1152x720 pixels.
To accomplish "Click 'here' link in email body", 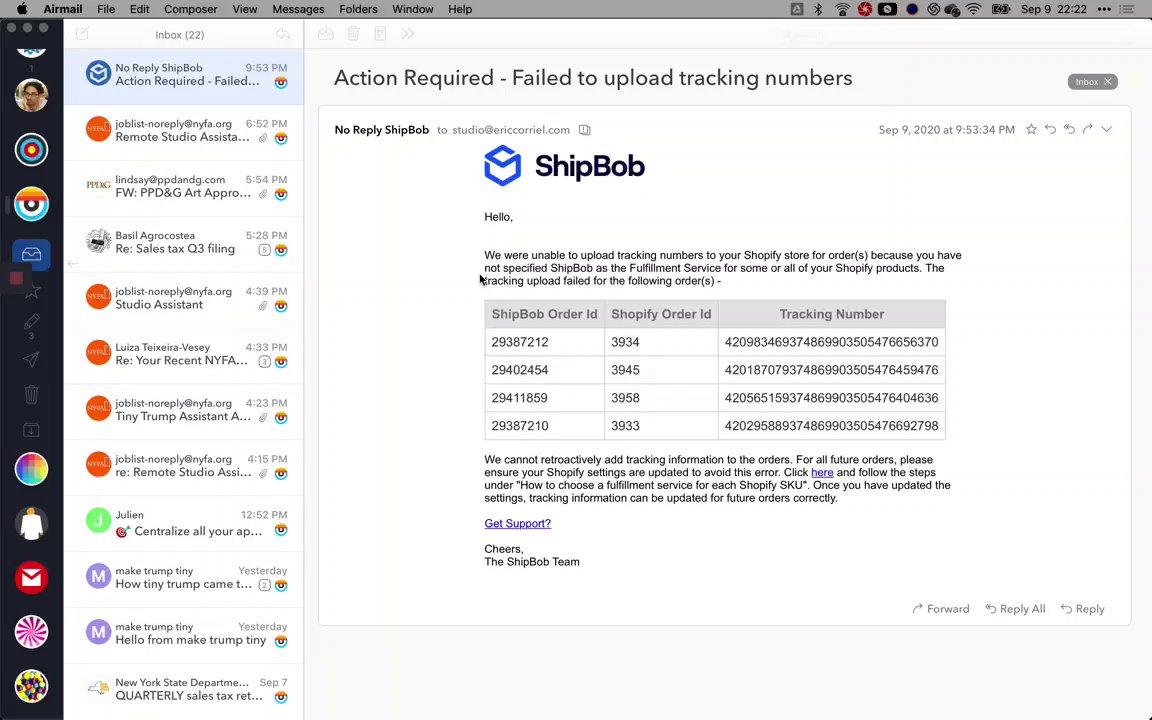I will [822, 472].
